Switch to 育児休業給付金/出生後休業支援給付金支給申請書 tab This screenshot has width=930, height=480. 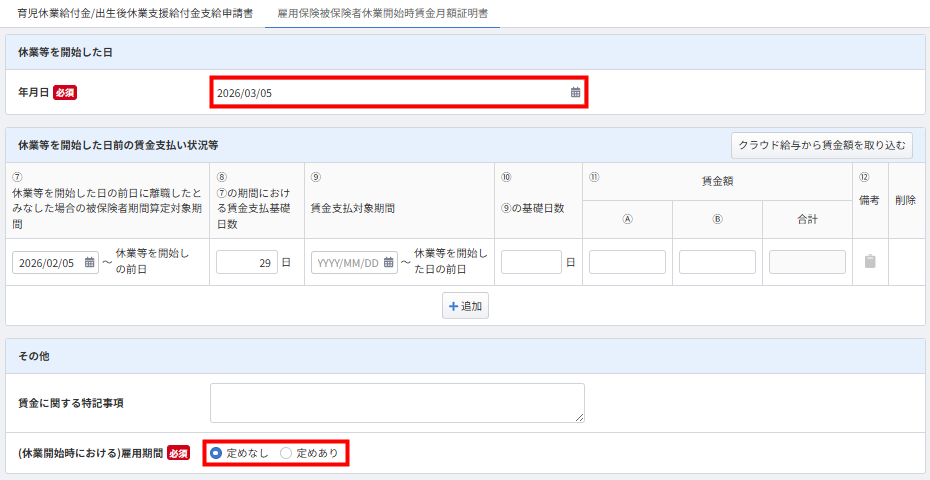[x=135, y=13]
